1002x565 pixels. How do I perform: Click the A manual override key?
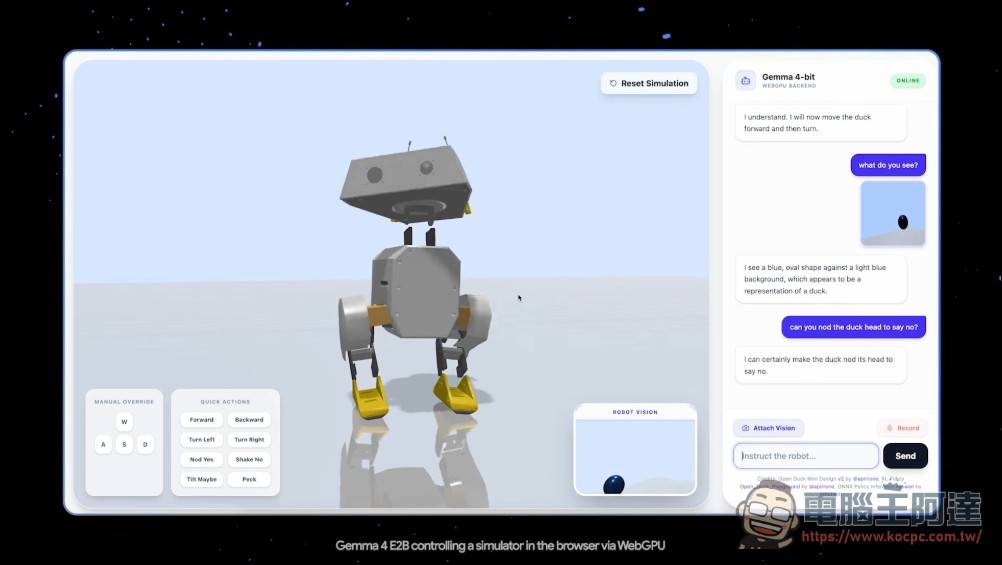104,444
